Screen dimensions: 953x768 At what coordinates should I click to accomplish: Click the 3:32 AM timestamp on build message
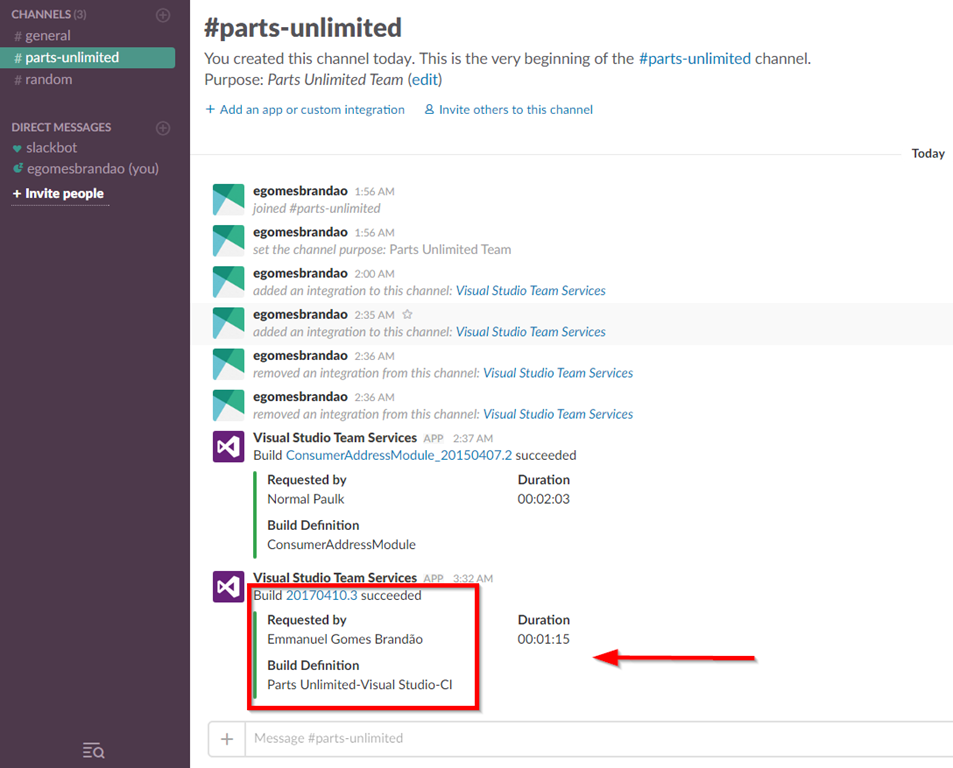473,578
